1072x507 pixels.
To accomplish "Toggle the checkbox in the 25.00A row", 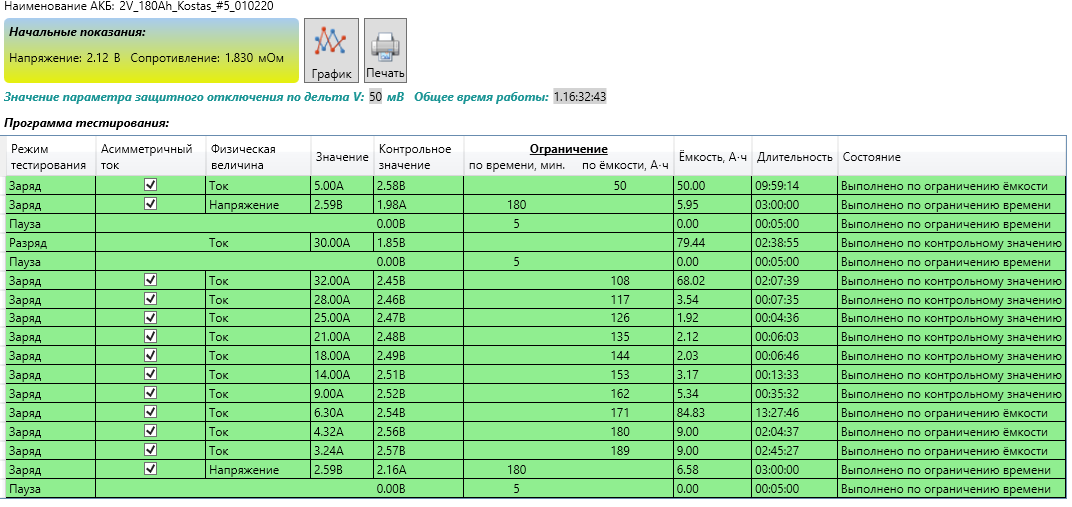I will pos(151,318).
